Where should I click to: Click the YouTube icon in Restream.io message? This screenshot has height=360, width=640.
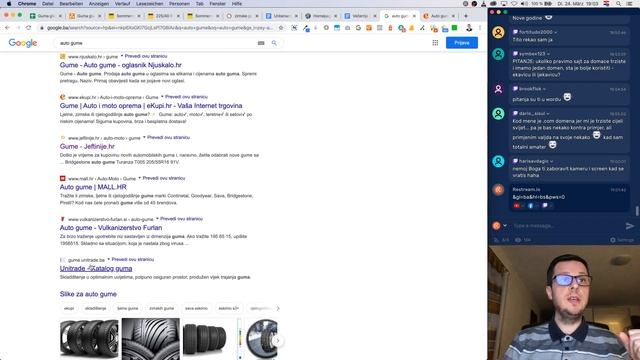pyautogui.click(x=517, y=206)
